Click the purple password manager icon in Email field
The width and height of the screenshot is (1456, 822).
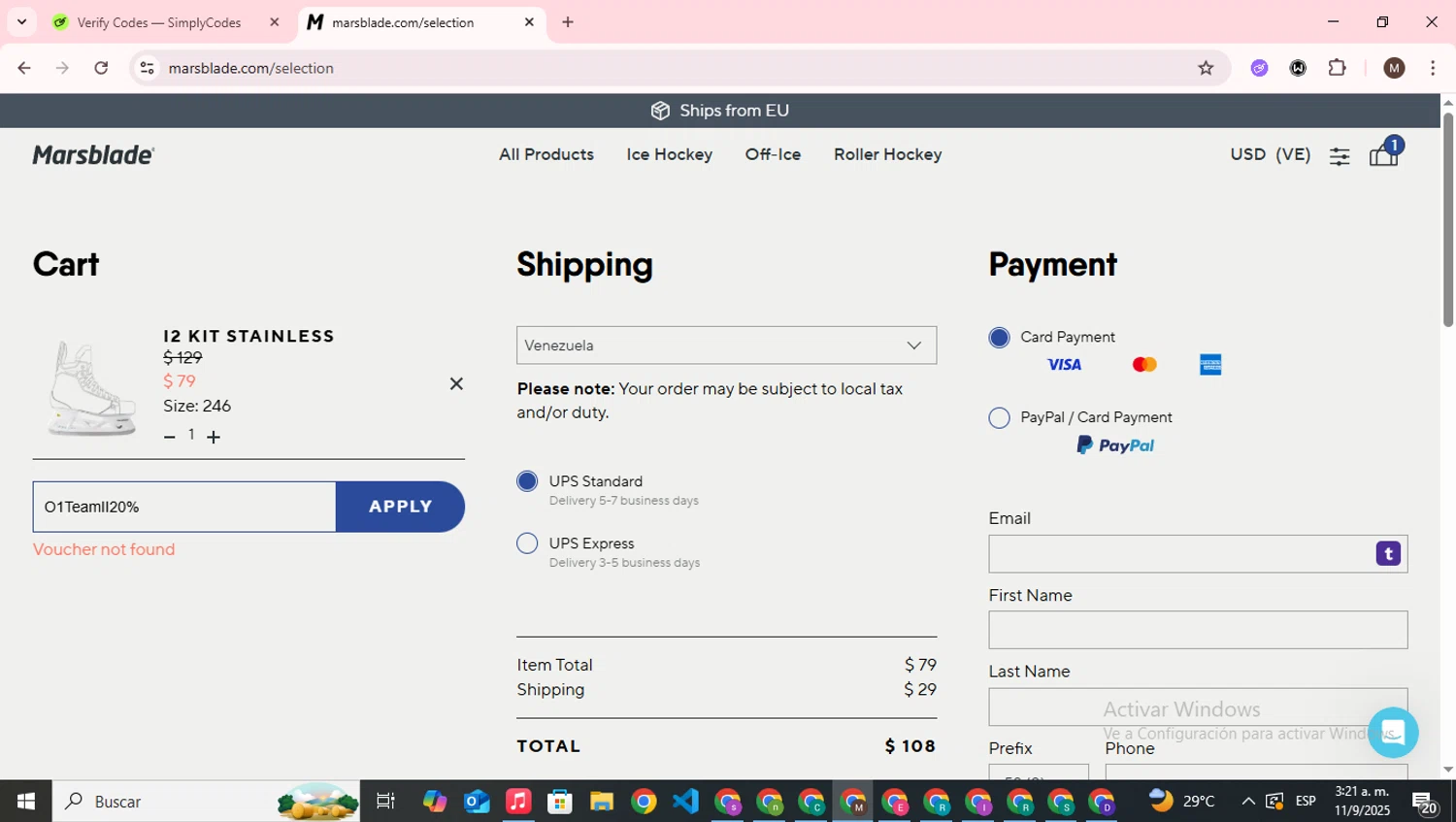pyautogui.click(x=1388, y=553)
